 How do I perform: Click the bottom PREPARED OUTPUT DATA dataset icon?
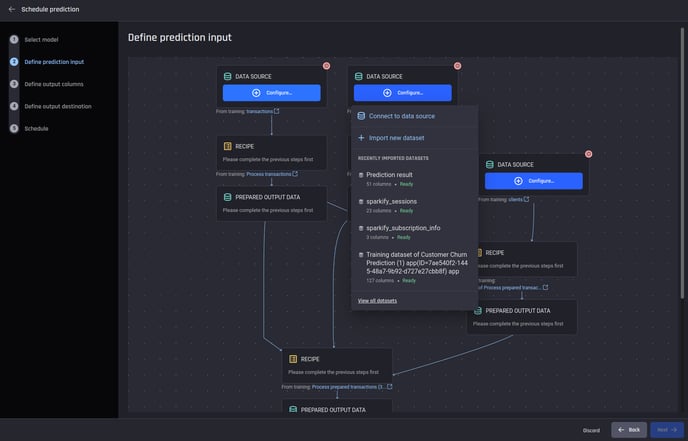click(x=293, y=409)
